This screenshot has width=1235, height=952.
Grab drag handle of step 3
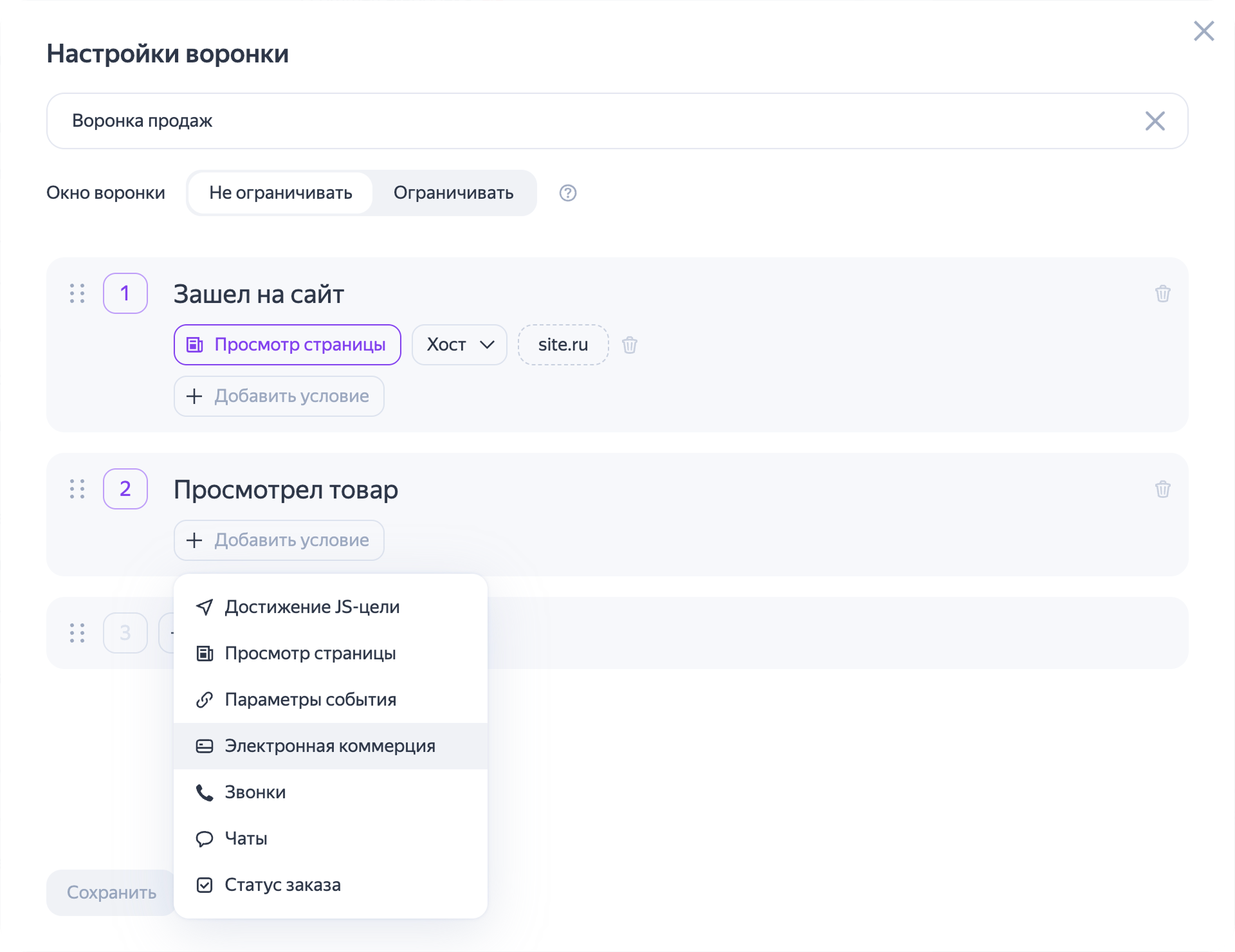[x=77, y=633]
